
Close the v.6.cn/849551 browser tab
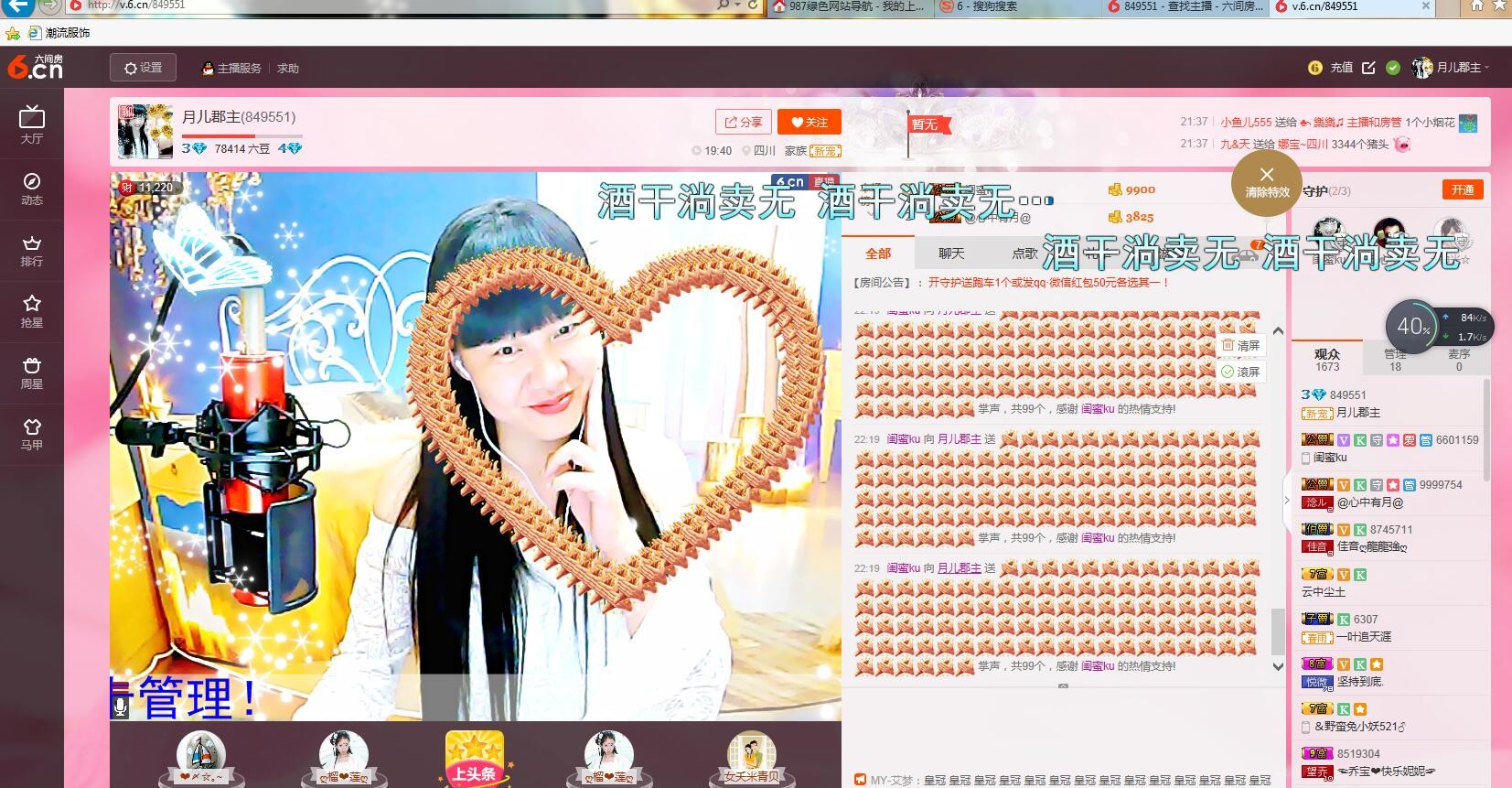[x=1425, y=5]
